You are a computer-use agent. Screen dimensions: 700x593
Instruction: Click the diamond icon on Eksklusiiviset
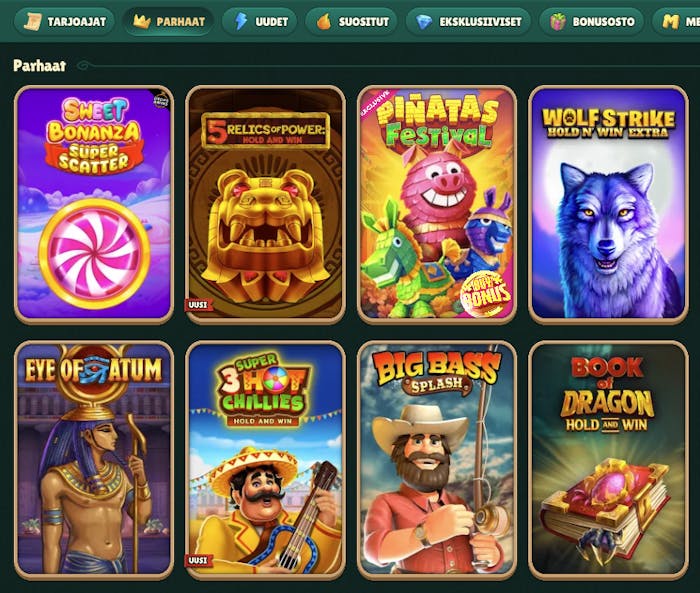click(x=424, y=21)
